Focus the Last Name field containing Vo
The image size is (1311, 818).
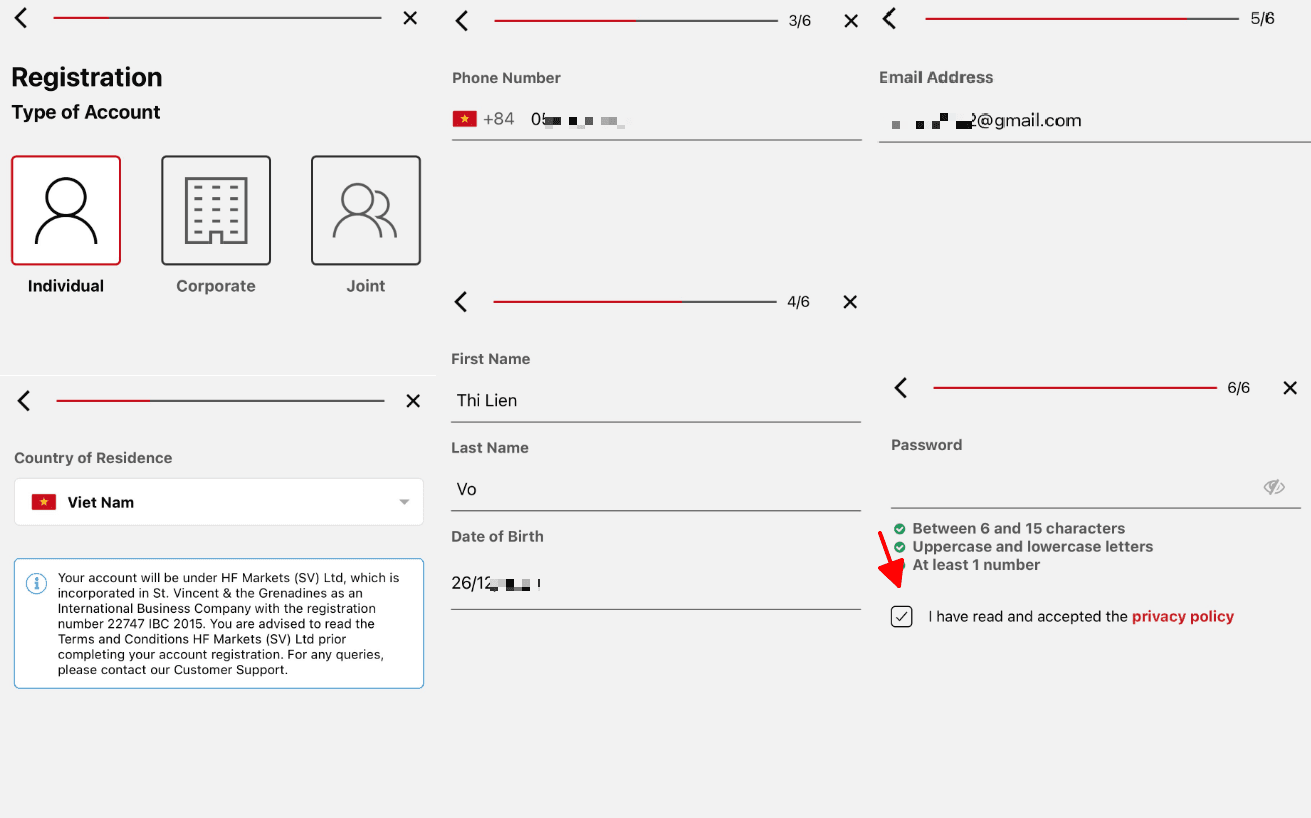pyautogui.click(x=656, y=489)
